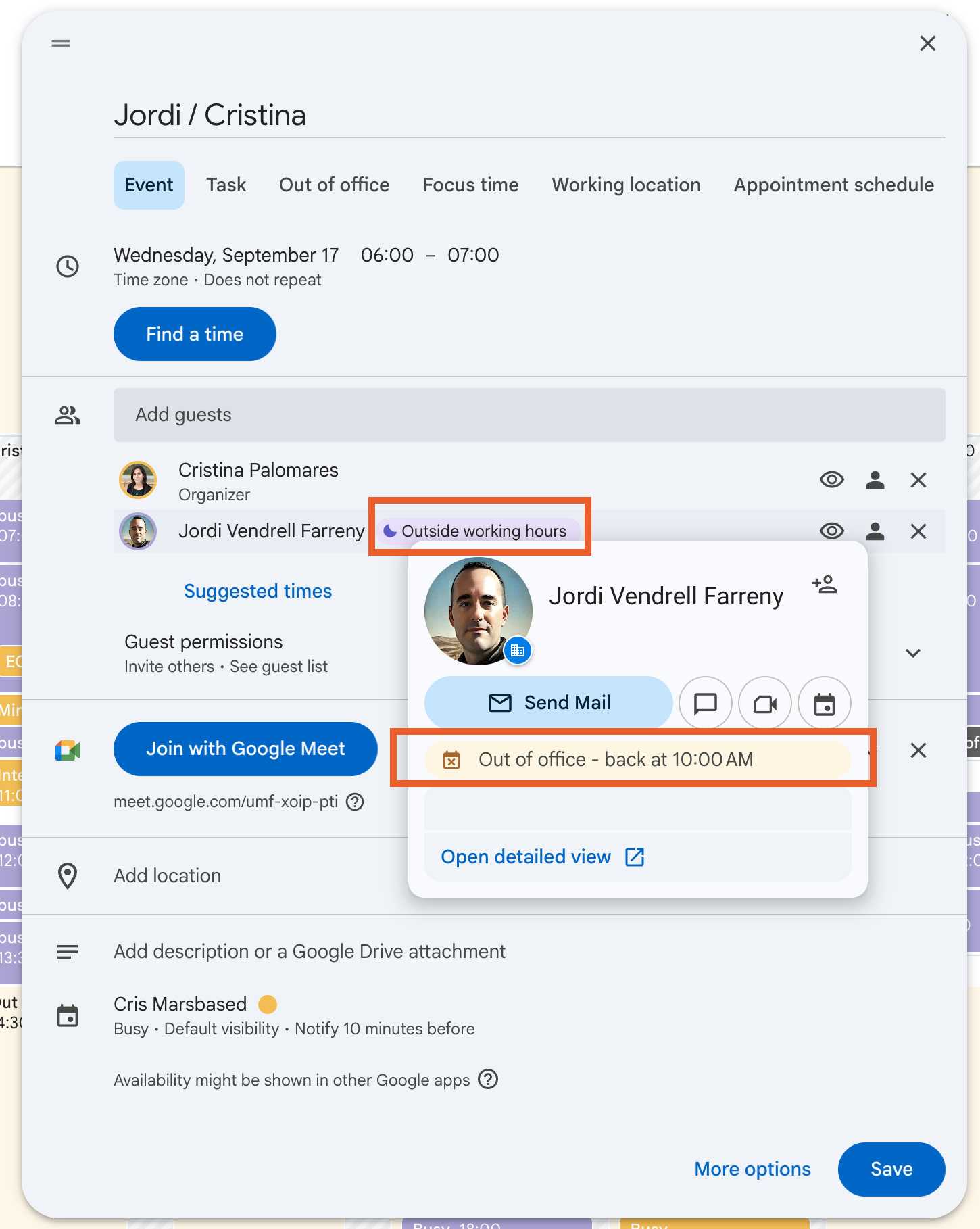
Task: Click the yellow calendar color dot
Action: pos(268,1004)
